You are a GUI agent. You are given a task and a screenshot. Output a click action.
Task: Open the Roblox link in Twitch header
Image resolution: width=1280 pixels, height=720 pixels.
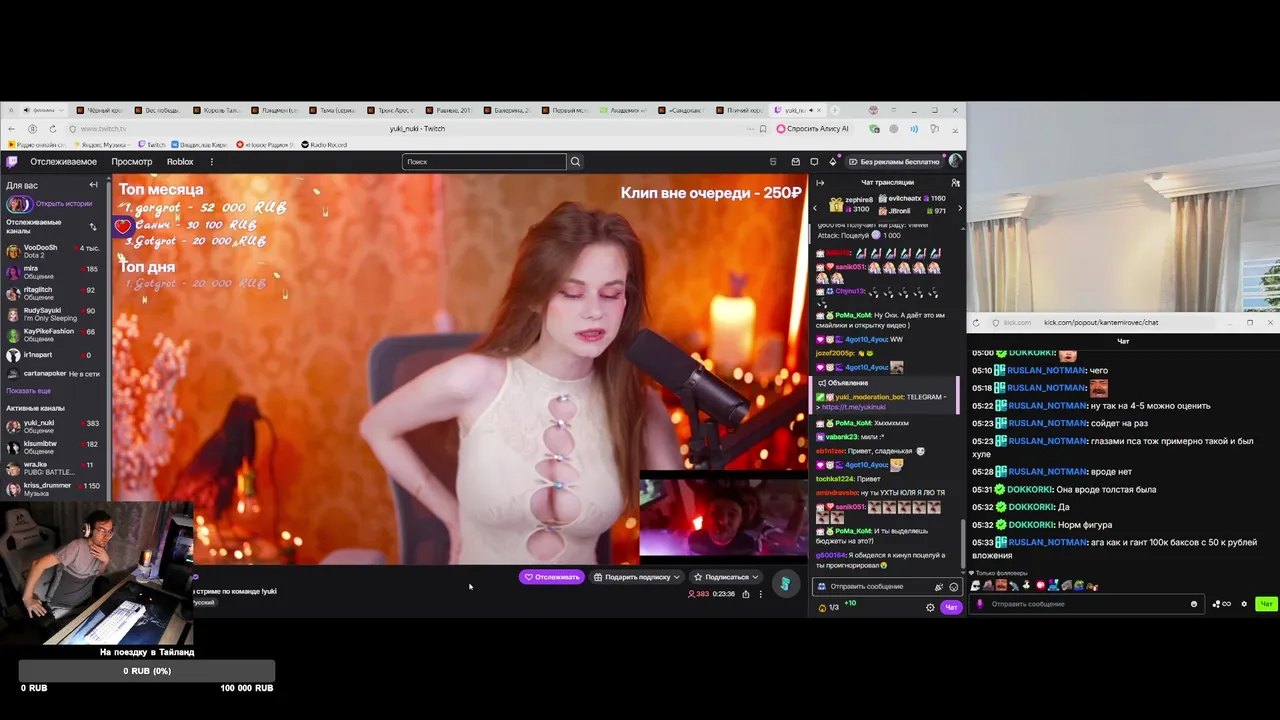tap(180, 162)
